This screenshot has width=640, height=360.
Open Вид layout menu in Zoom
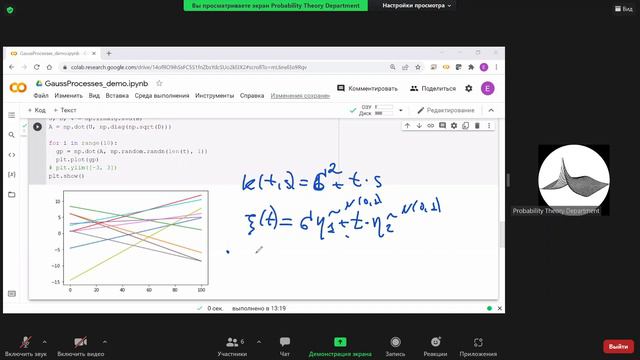(x=624, y=9)
